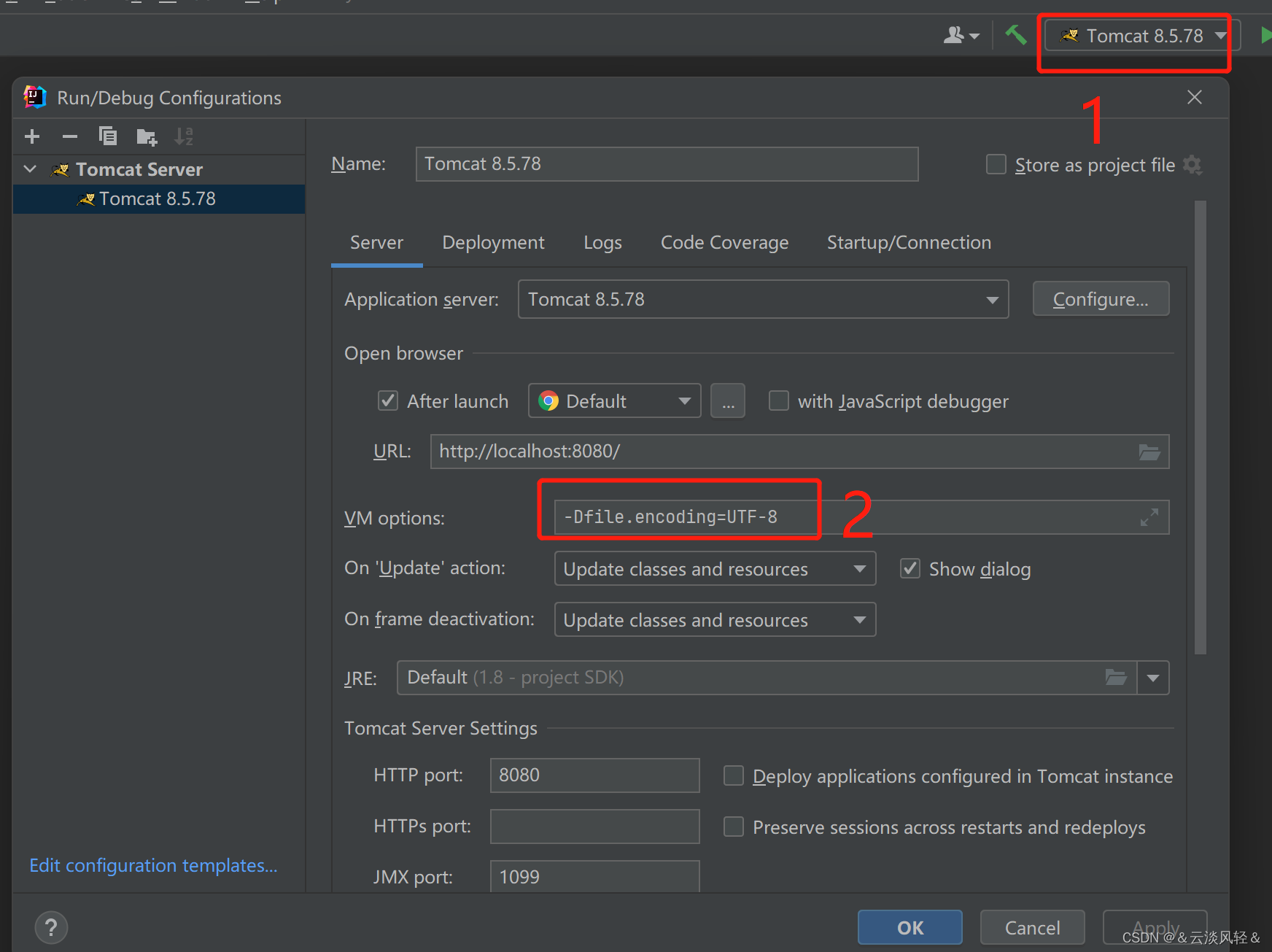Screen dimensions: 1272x952
Task: Remove the selected configuration with the minus icon
Action: pyautogui.click(x=70, y=136)
